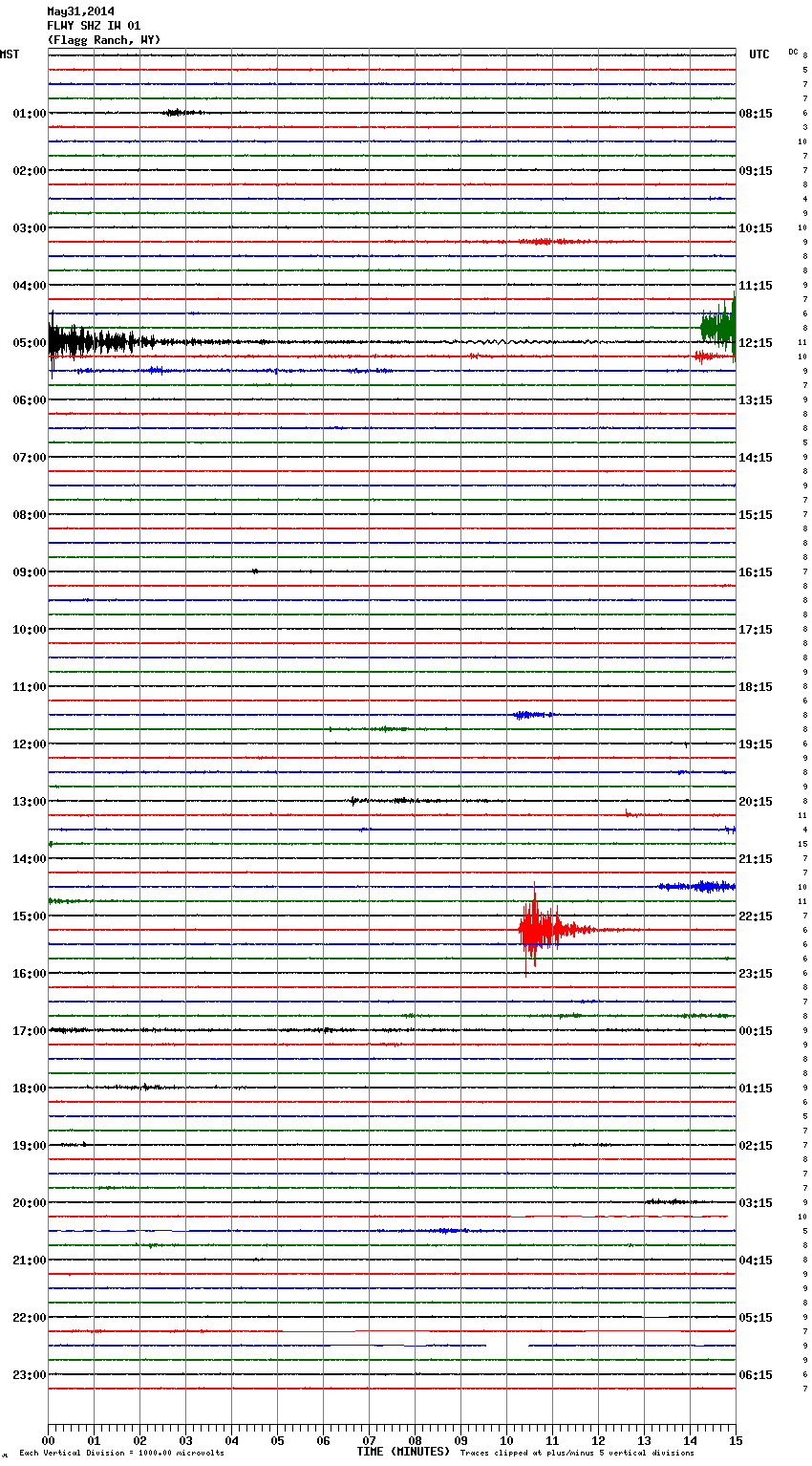
Task: Select the 08:00 MST hour label
Action: tap(30, 515)
